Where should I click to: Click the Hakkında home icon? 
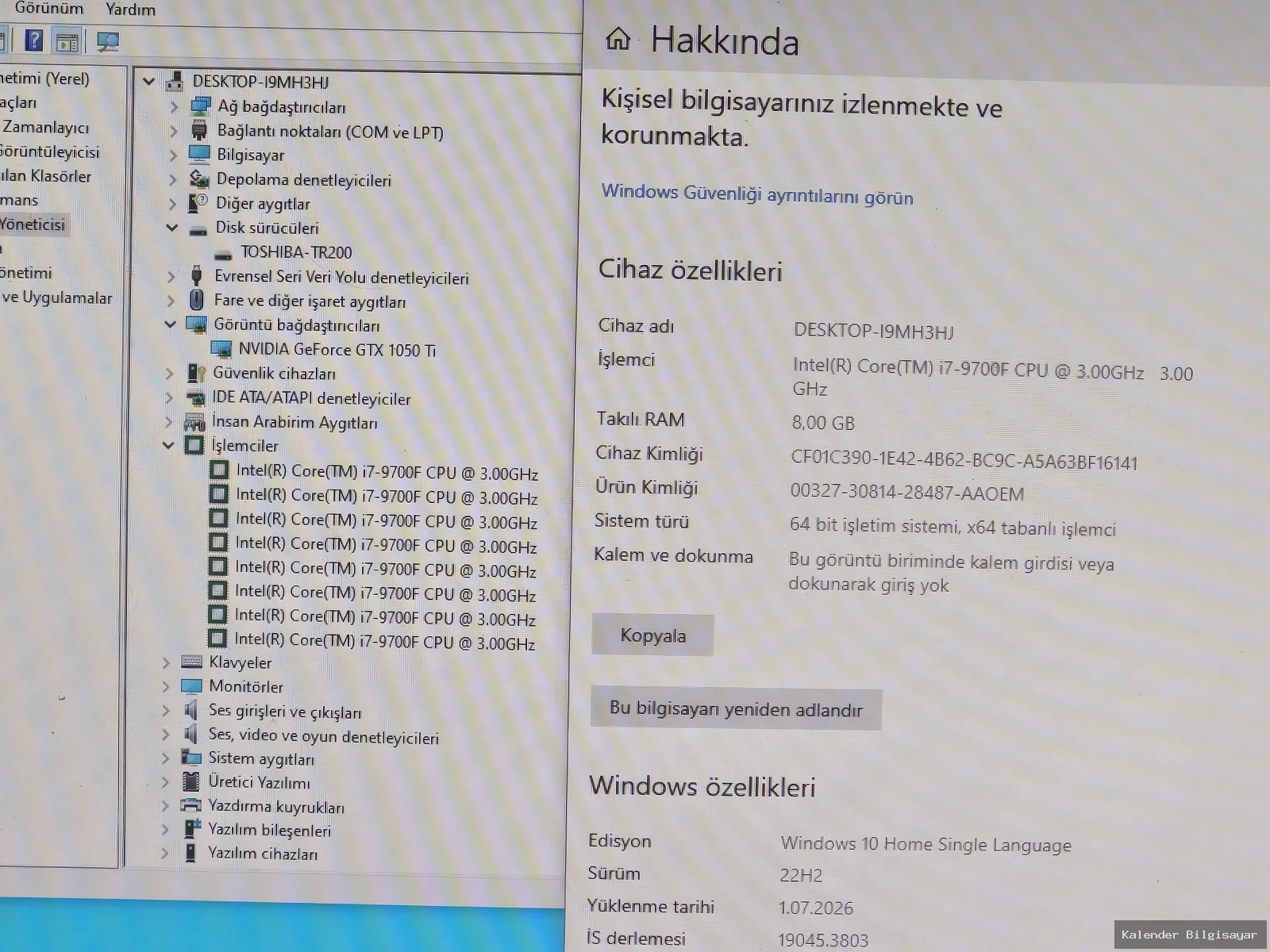pyautogui.click(x=618, y=38)
